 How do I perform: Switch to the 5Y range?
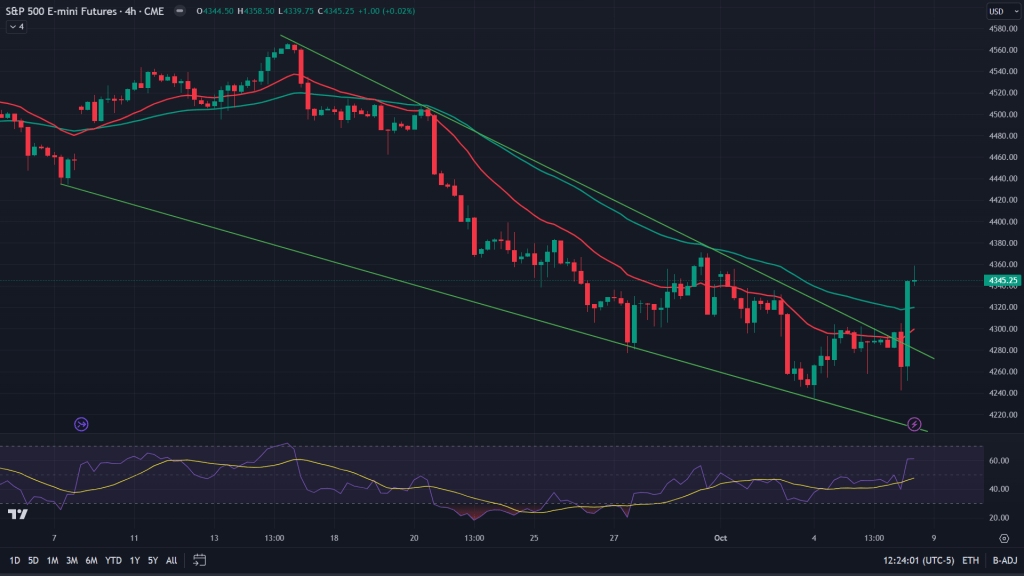point(152,560)
